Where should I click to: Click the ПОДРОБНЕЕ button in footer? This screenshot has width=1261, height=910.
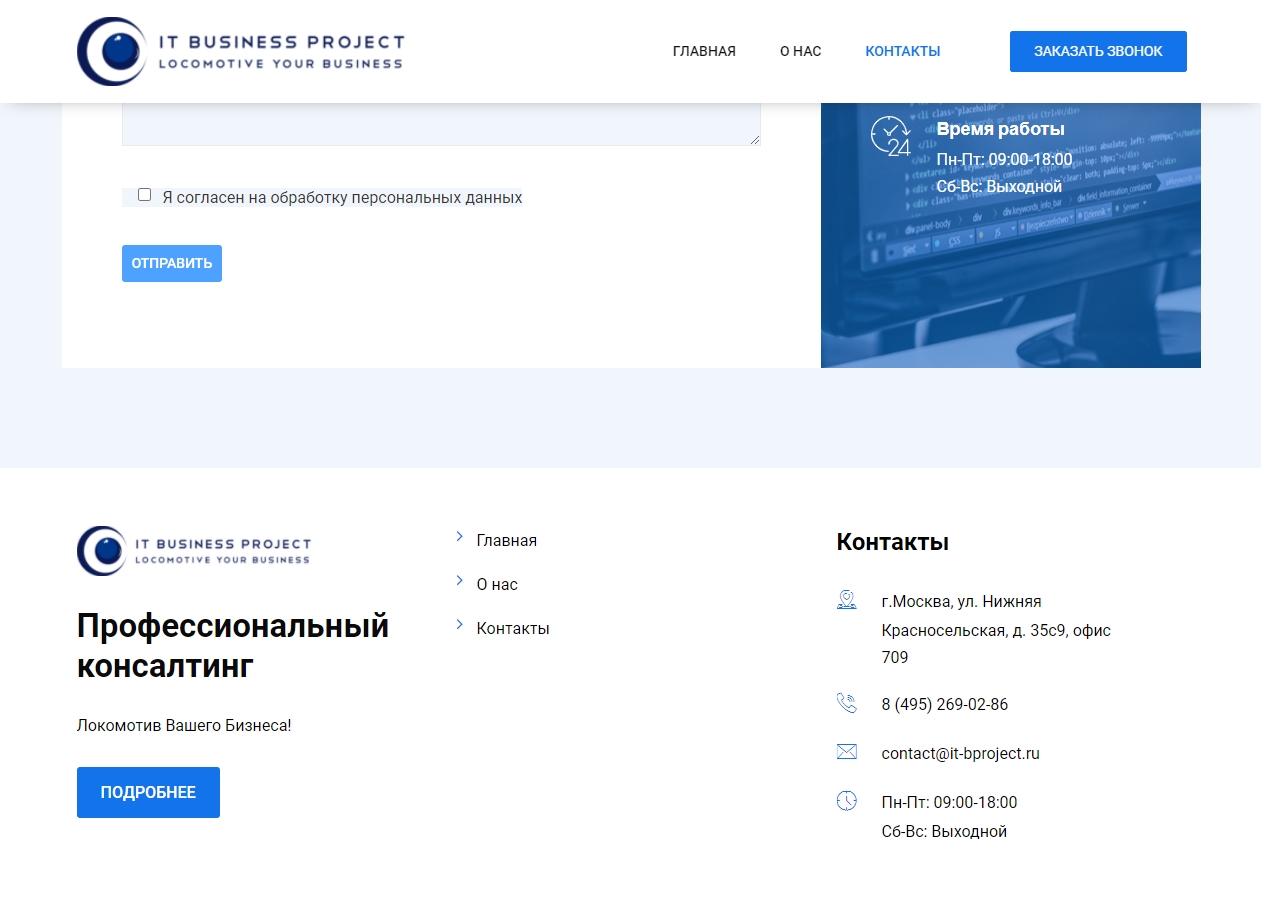148,793
